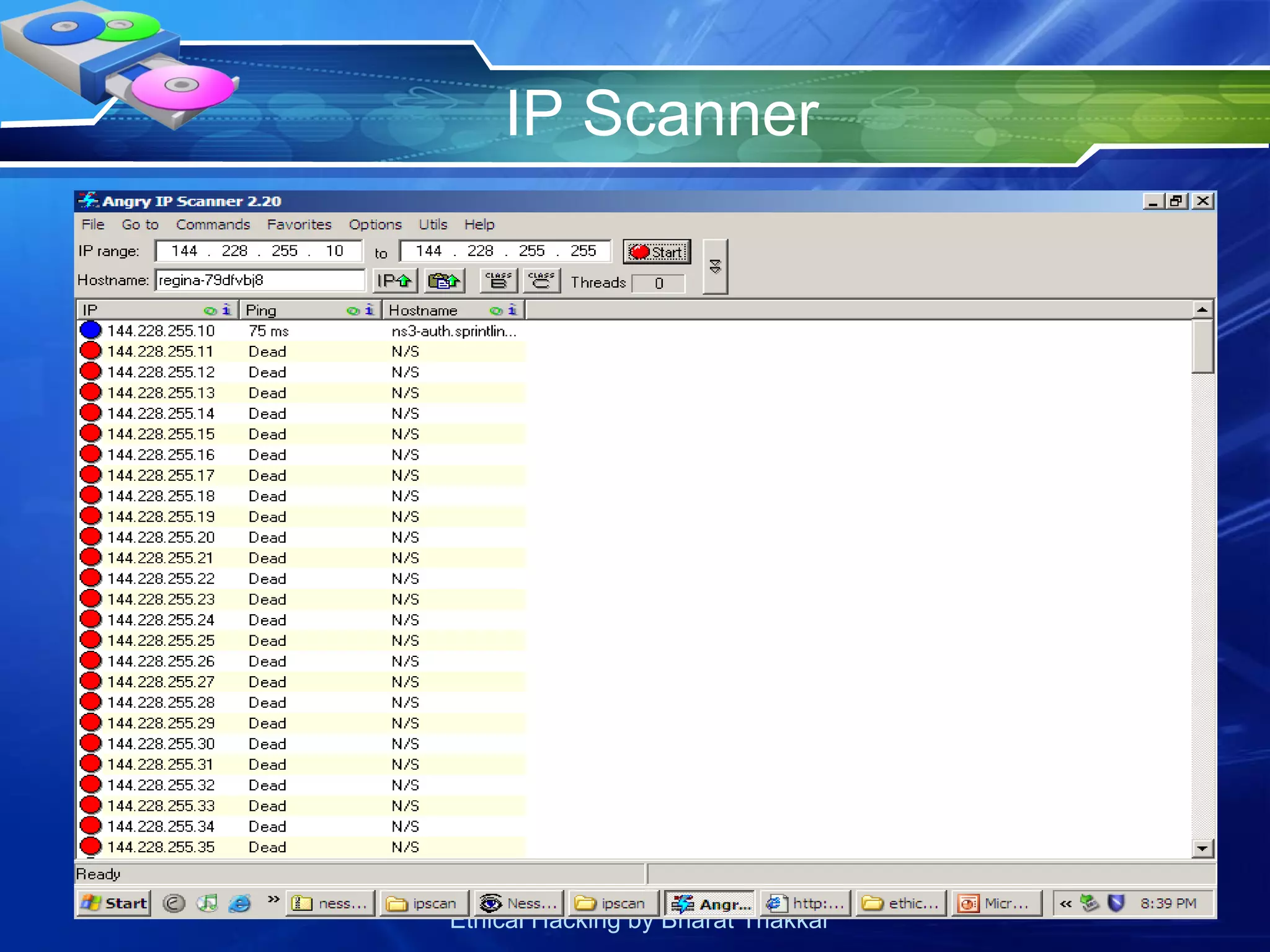Screen dimensions: 1270x952
Task: Click the Hostname input field
Action: (x=259, y=280)
